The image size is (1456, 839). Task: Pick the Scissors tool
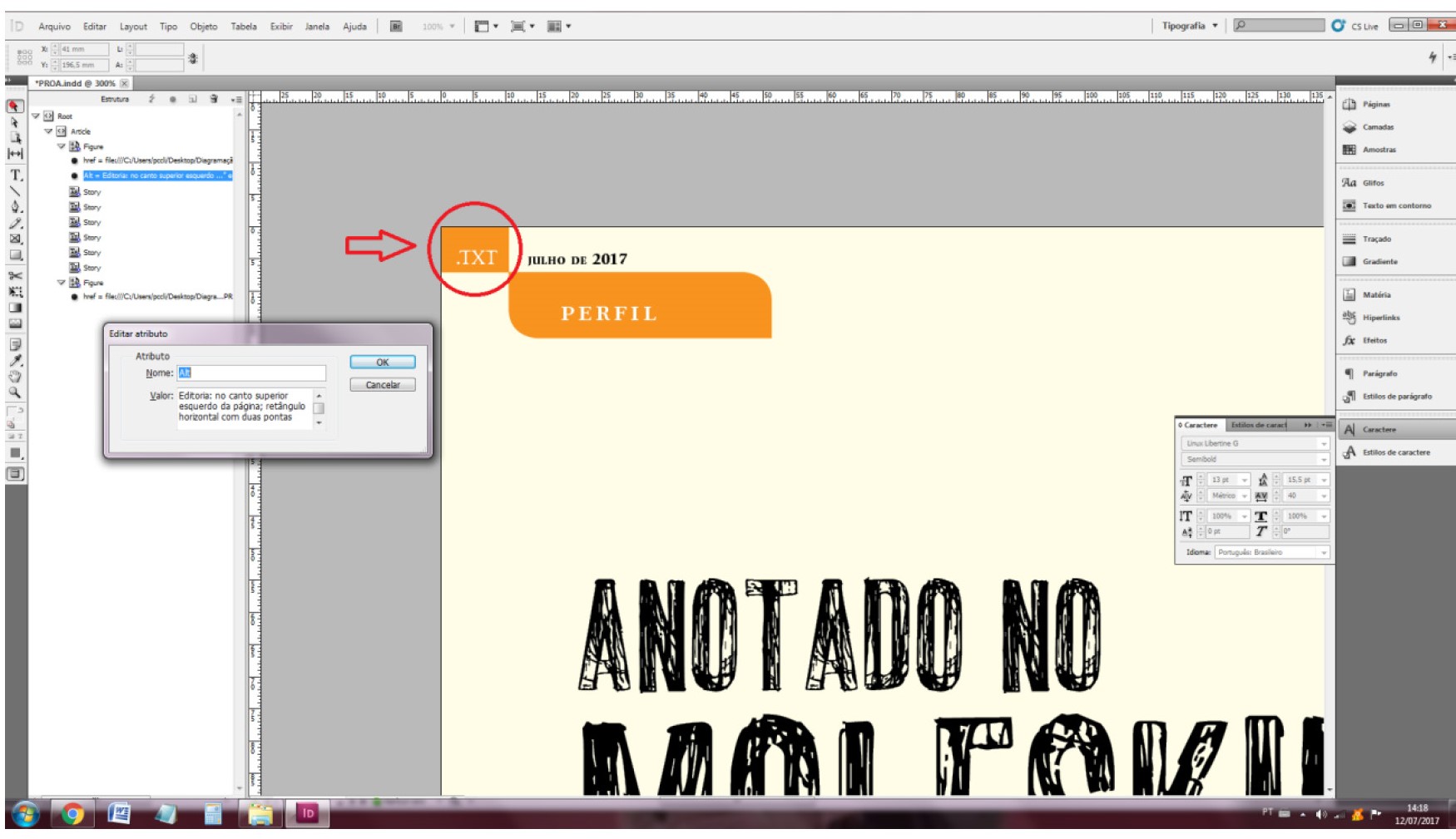tap(15, 275)
